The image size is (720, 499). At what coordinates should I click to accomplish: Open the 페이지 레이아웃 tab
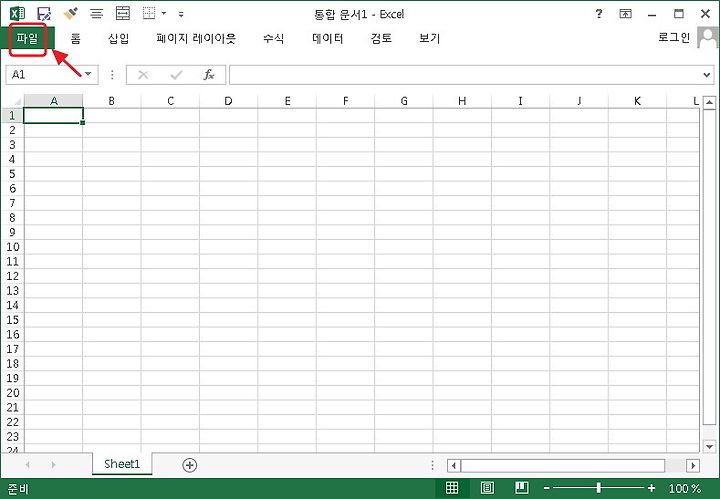click(x=196, y=39)
